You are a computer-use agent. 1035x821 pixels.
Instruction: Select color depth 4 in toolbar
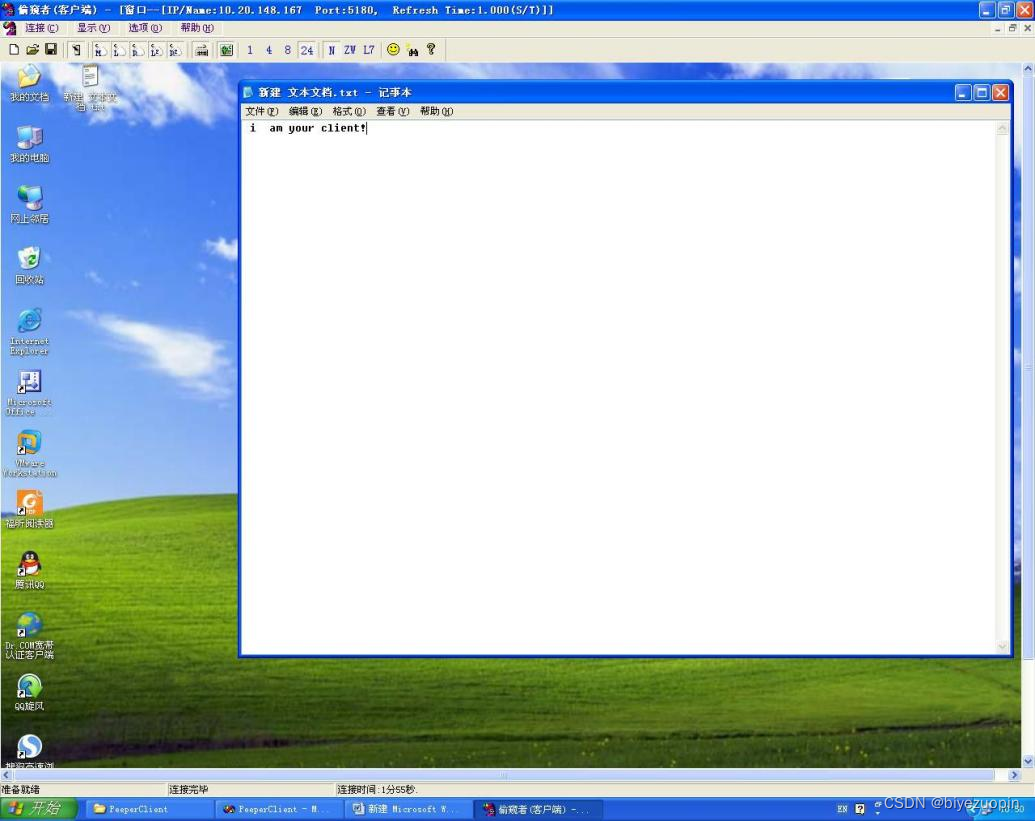coord(269,50)
